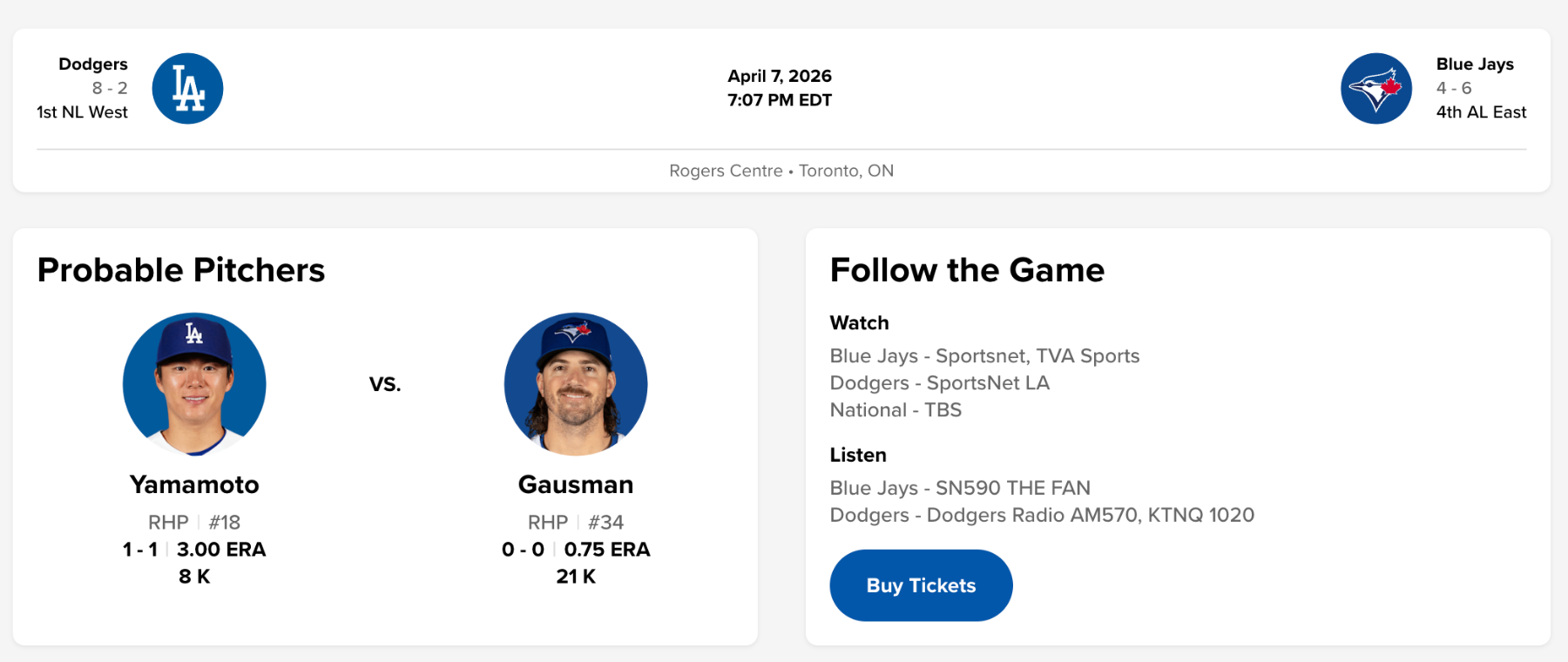The height and width of the screenshot is (662, 1568).
Task: Click Yamamoto's 3.00 ERA stat
Action: click(221, 550)
